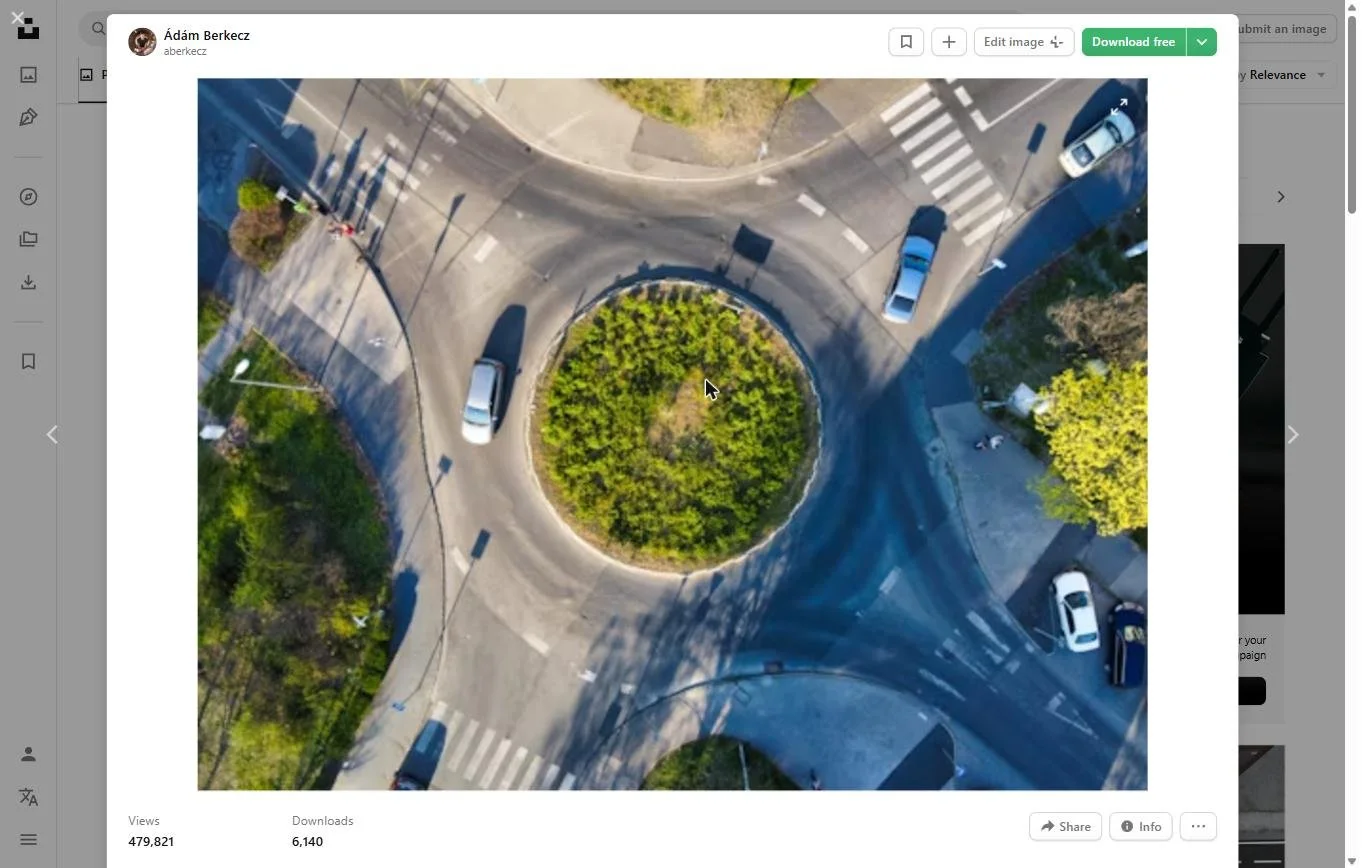Open the Collections icon in sidebar
Viewport: 1372px width, 868px height.
(29, 239)
